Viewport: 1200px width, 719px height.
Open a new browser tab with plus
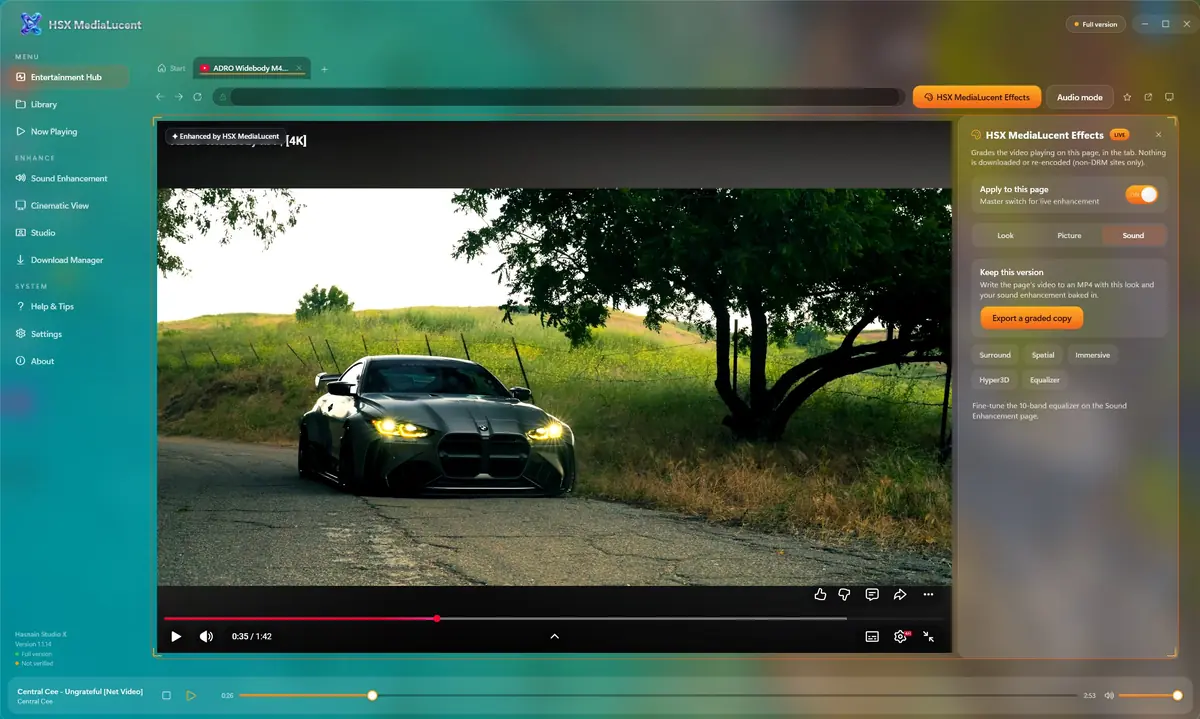click(x=324, y=69)
